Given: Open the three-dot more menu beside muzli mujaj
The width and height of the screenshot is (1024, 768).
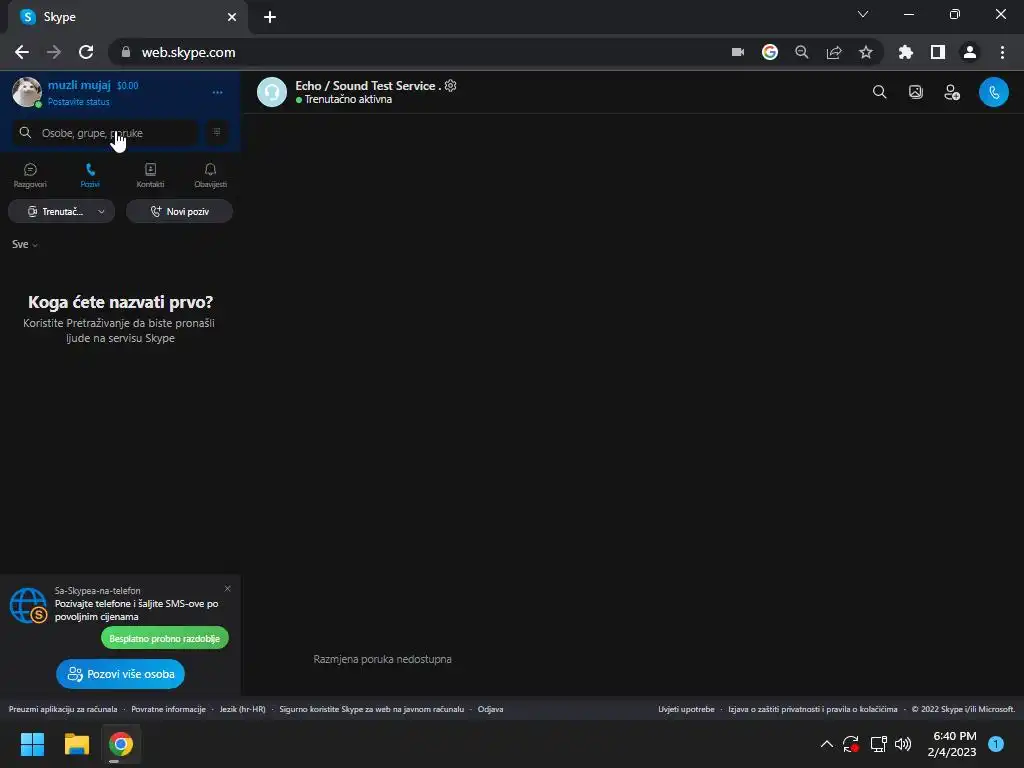Looking at the screenshot, I should coord(217,93).
